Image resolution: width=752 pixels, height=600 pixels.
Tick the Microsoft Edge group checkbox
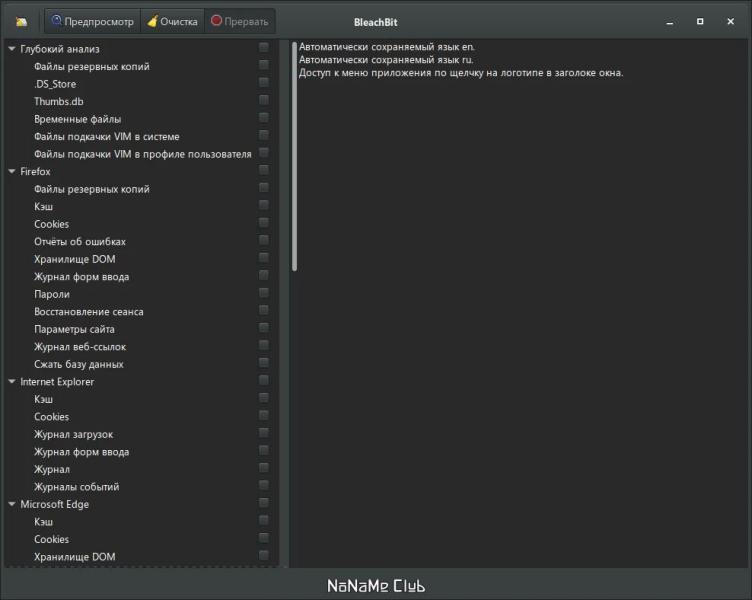click(x=264, y=503)
